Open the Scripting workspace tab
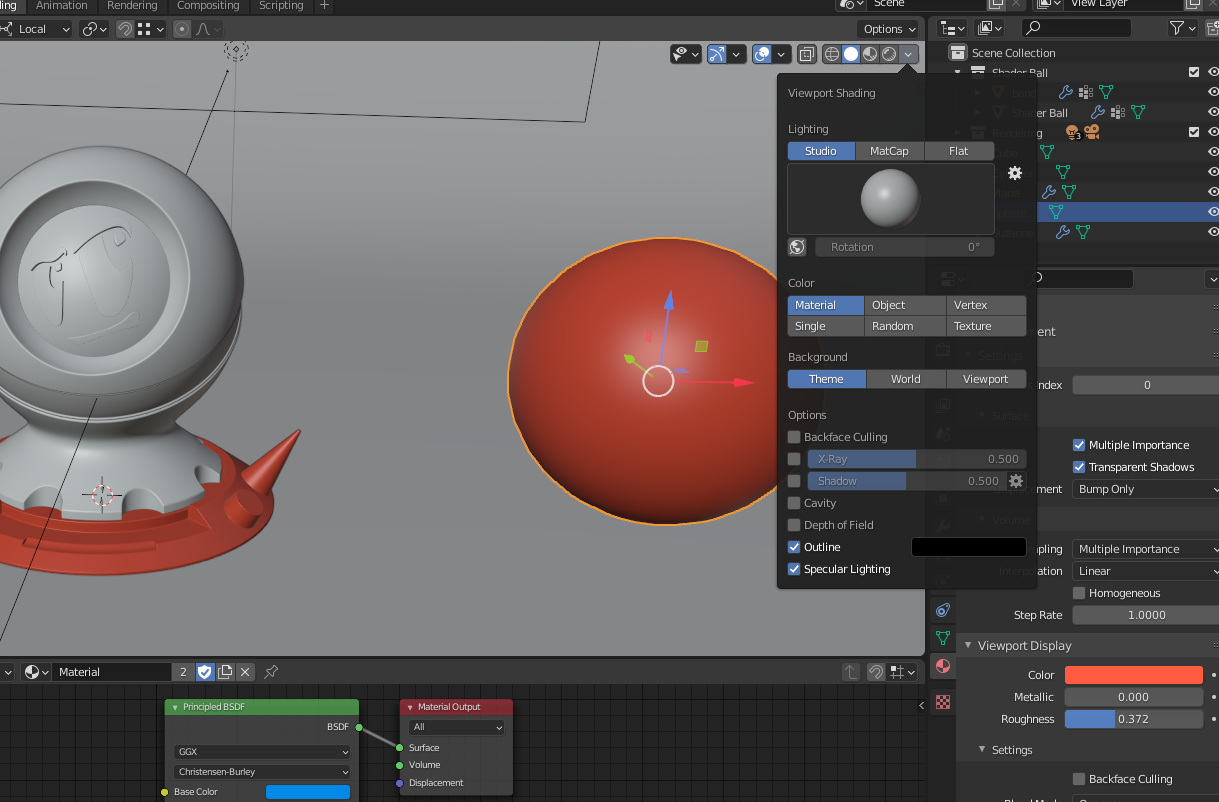1219x802 pixels. click(x=281, y=6)
